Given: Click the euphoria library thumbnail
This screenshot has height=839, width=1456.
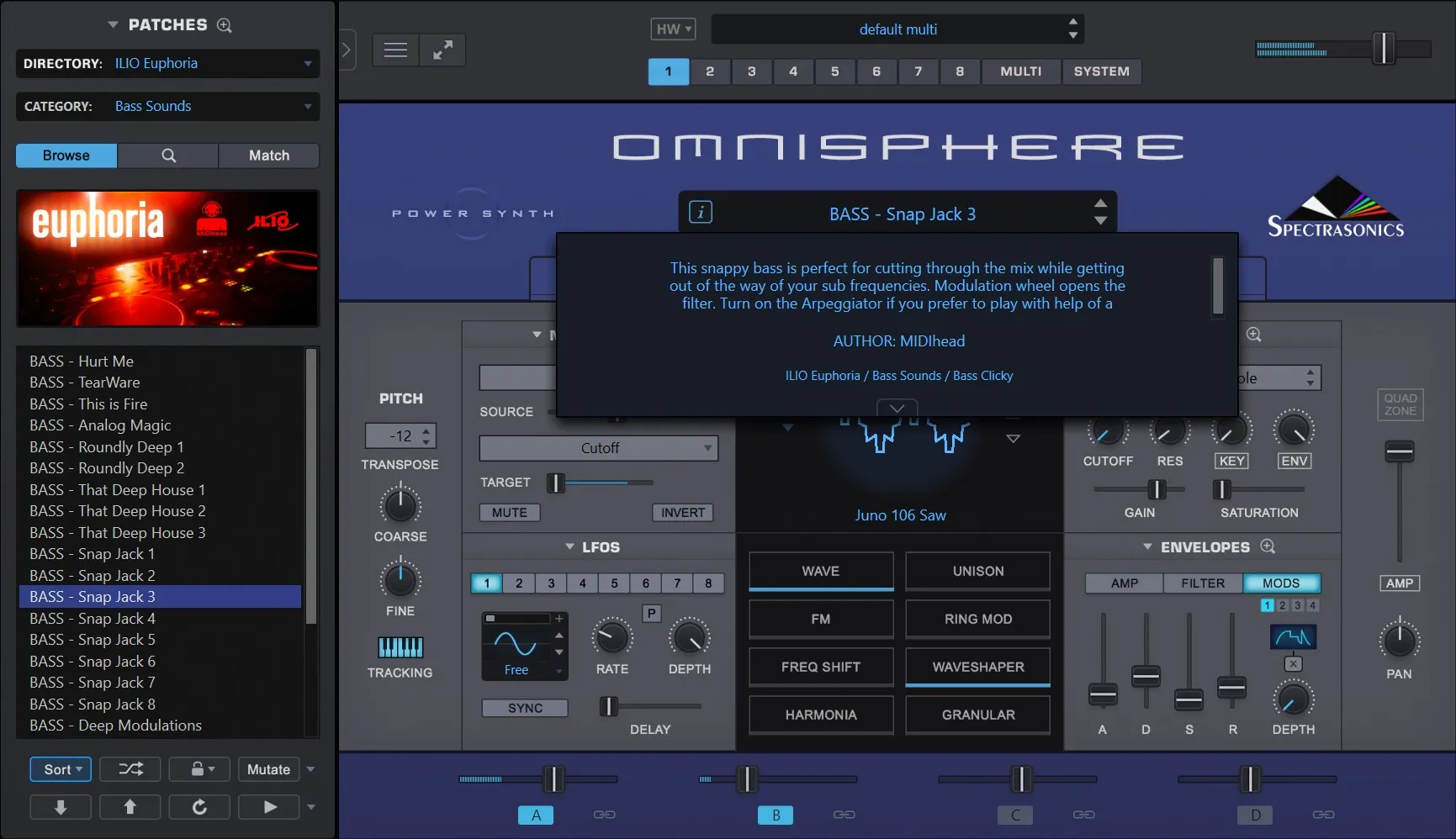Looking at the screenshot, I should (168, 258).
